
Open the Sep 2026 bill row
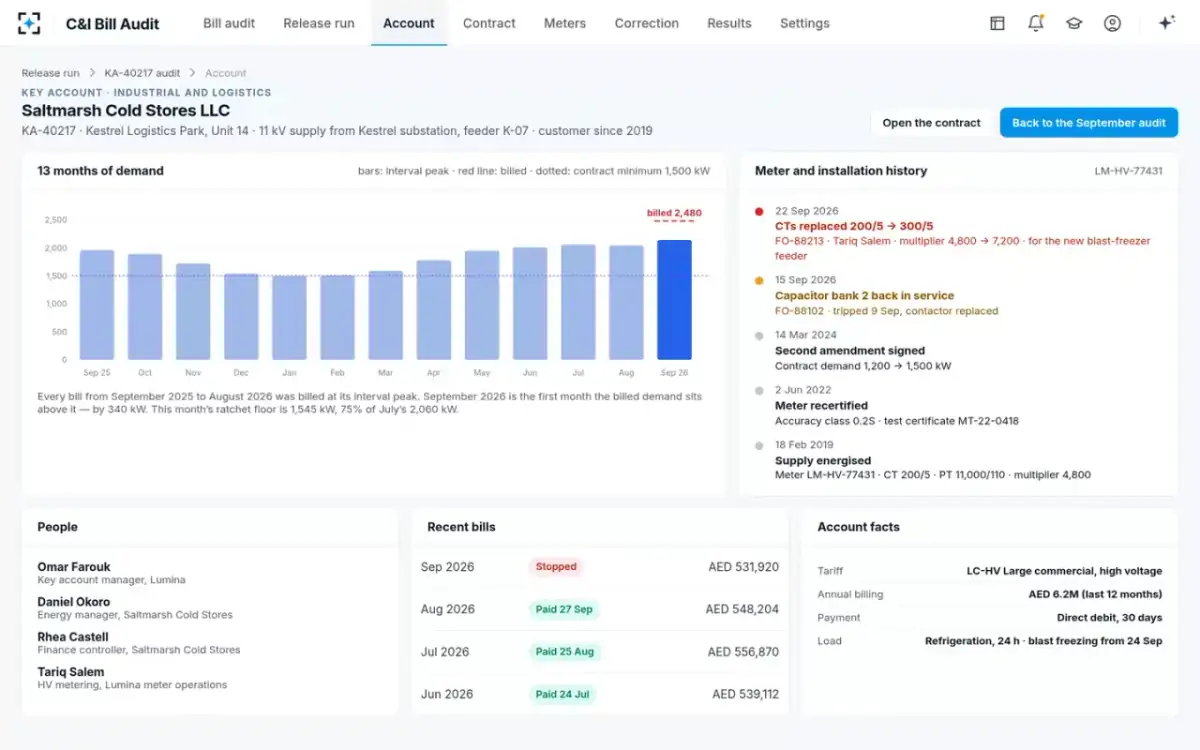(x=600, y=567)
